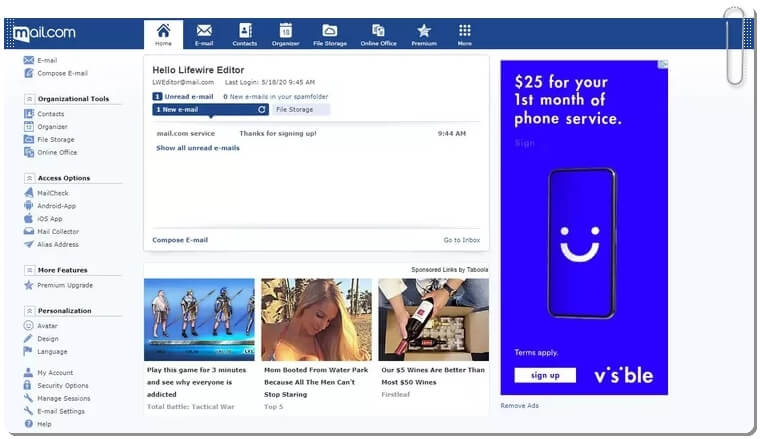Open the New e-mails in spamfolder link

point(275,96)
